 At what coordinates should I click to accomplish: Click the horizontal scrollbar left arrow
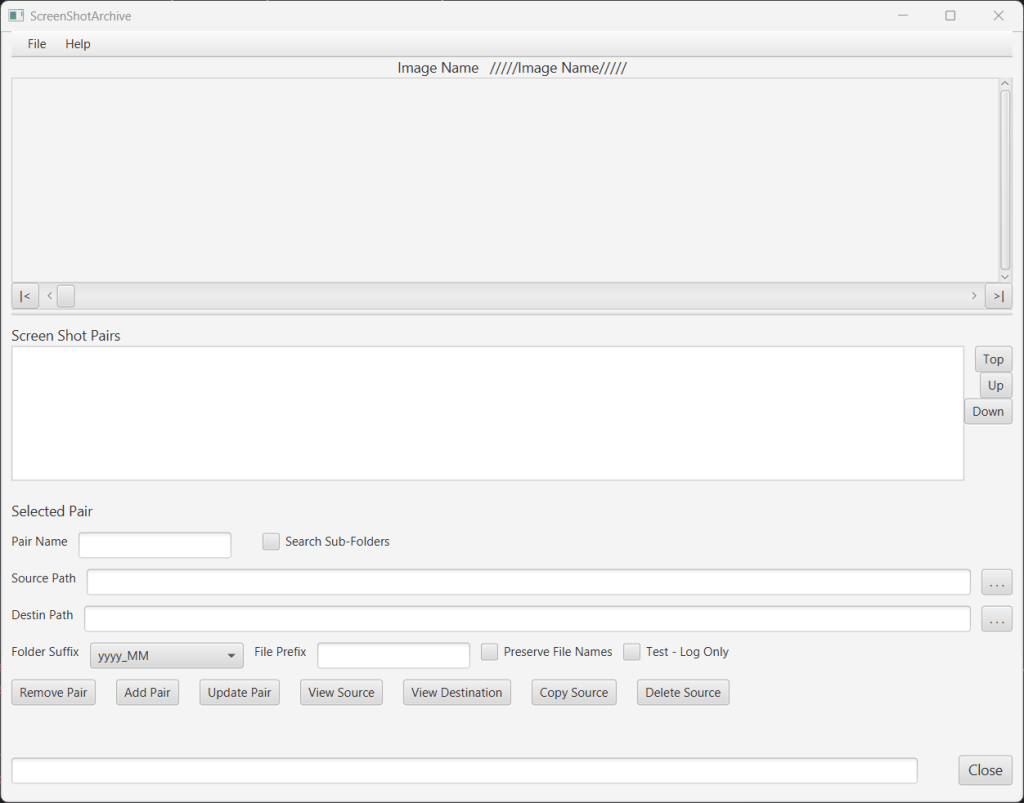point(50,296)
